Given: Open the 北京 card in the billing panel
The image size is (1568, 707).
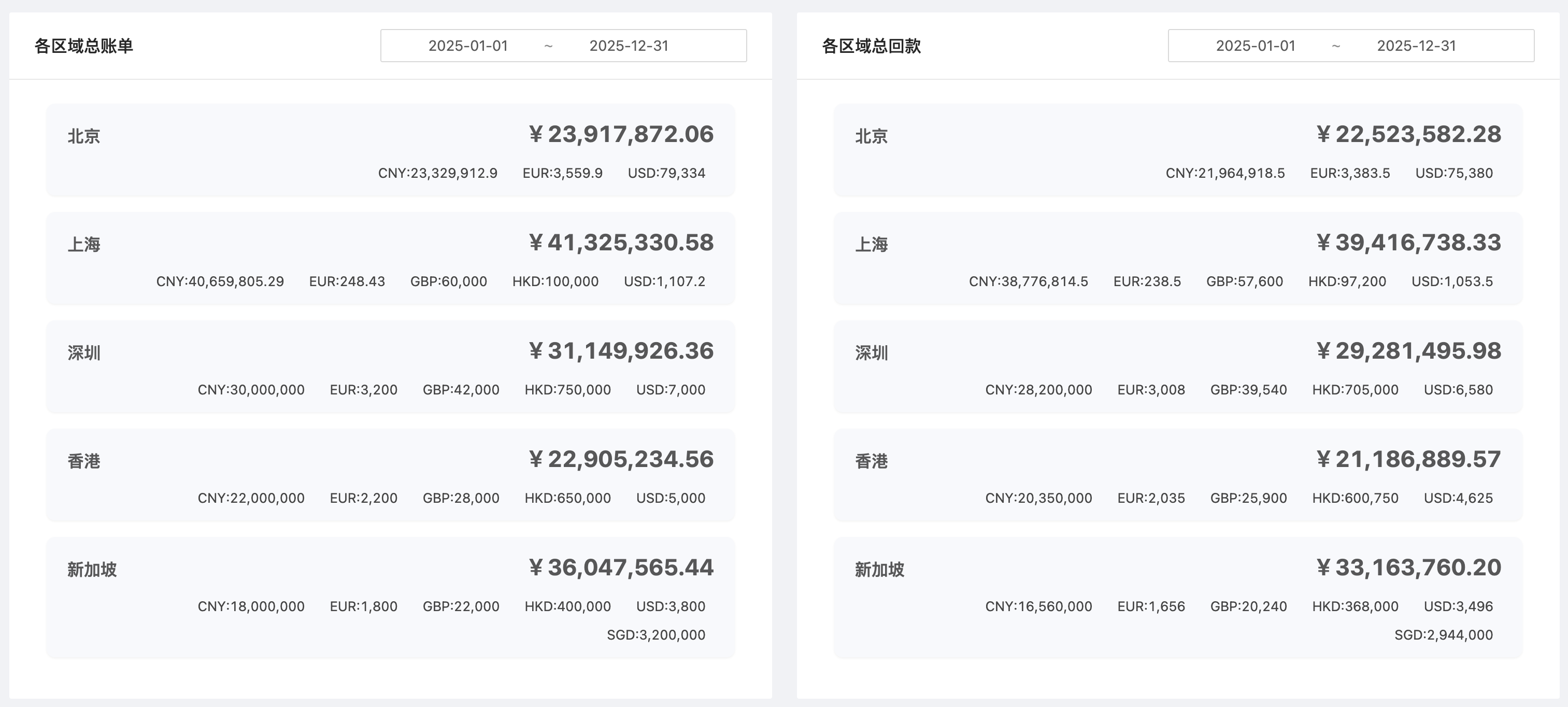Looking at the screenshot, I should [x=390, y=150].
